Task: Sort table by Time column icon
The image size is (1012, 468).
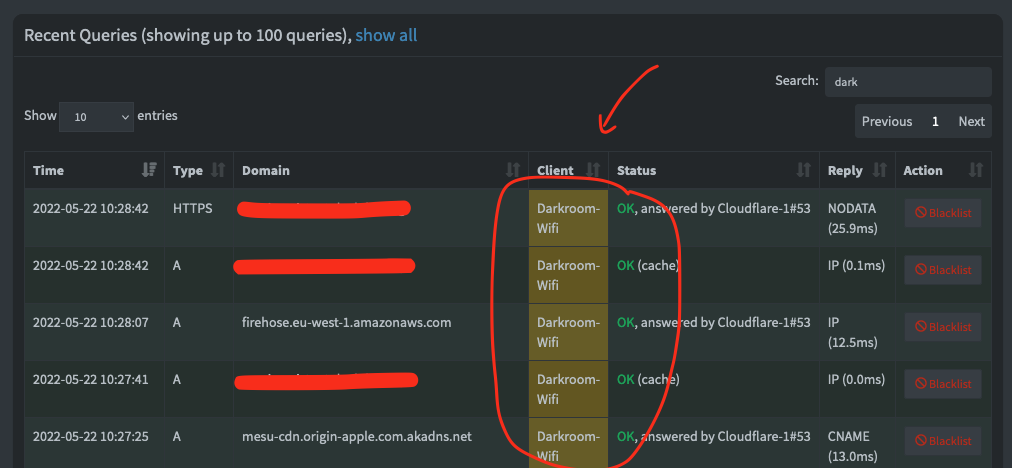Action: click(150, 170)
